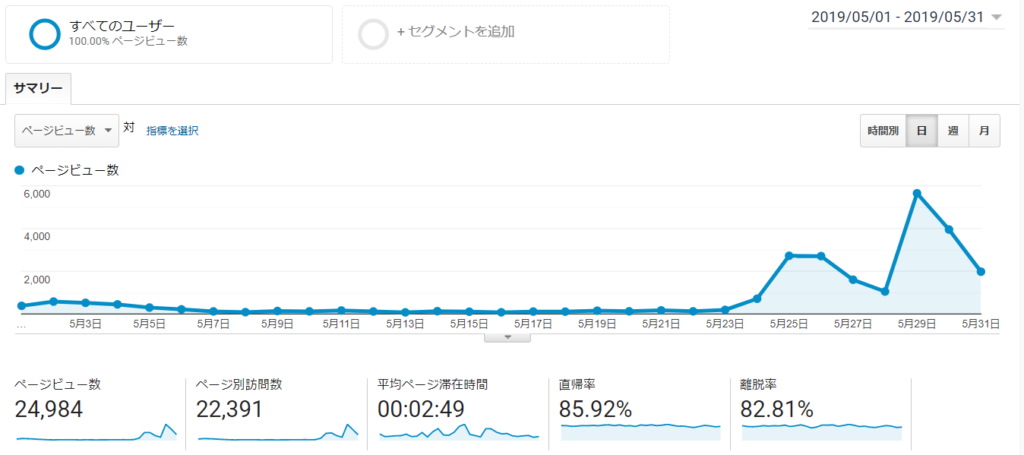This screenshot has width=1024, height=455.
Task: Click the 82.81% value text
Action: [x=777, y=409]
